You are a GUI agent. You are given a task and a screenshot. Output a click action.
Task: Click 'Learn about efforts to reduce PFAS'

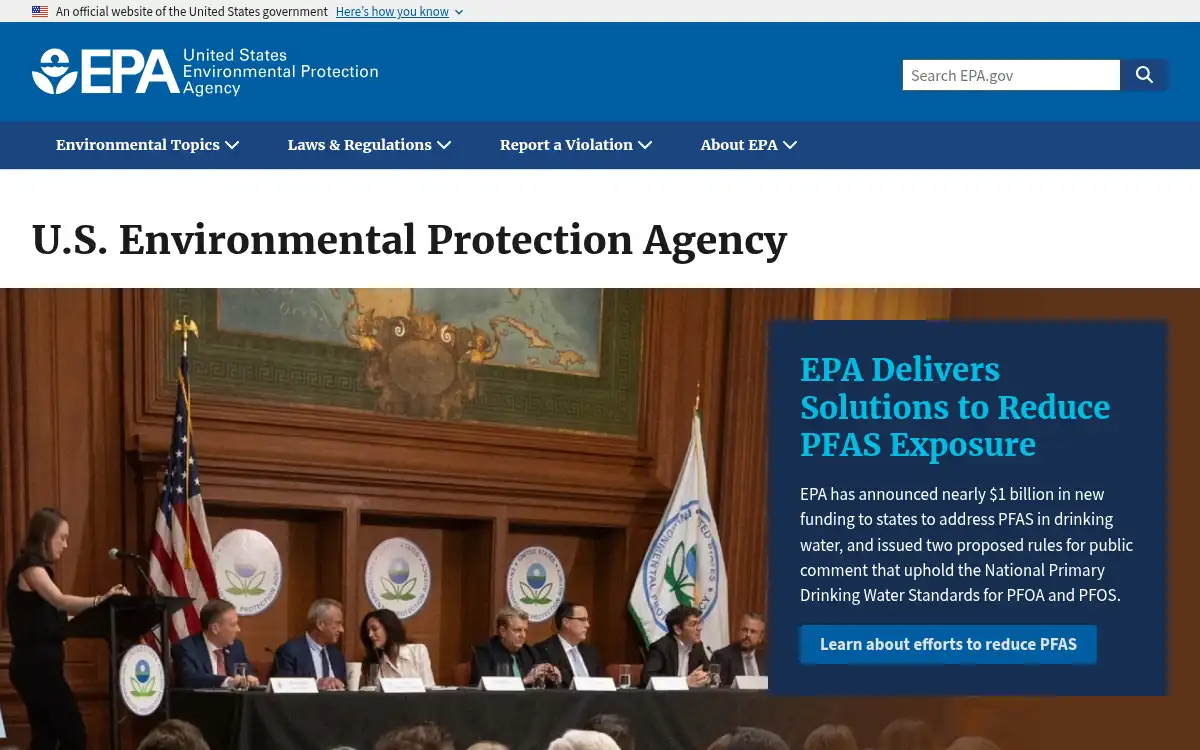tap(948, 644)
